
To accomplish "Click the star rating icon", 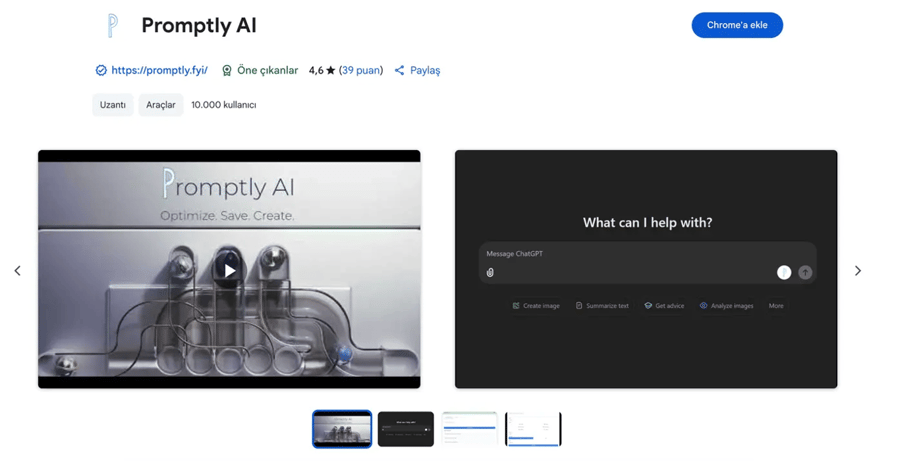I will pos(331,71).
